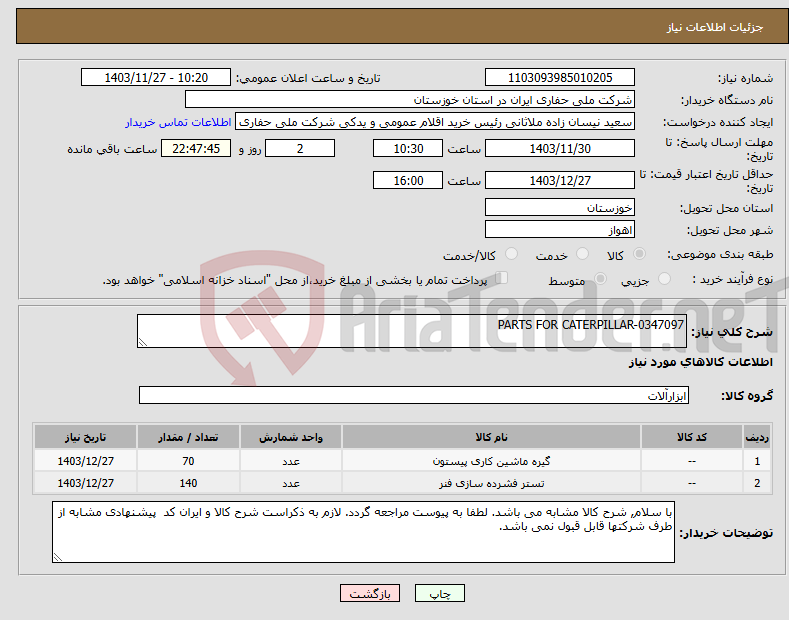Click the واحد شمارش column header
789x620 pixels.
(x=291, y=437)
